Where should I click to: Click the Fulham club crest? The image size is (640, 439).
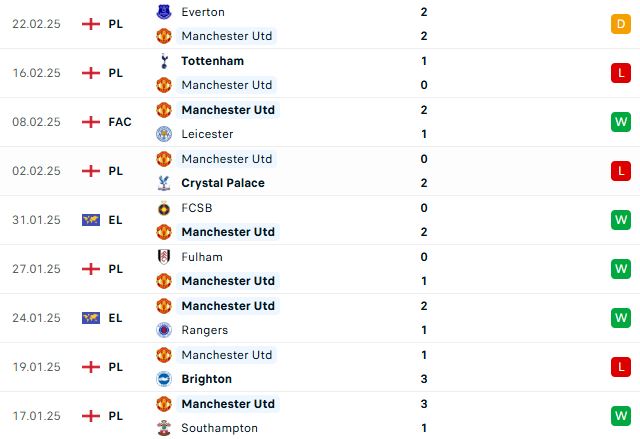164,257
